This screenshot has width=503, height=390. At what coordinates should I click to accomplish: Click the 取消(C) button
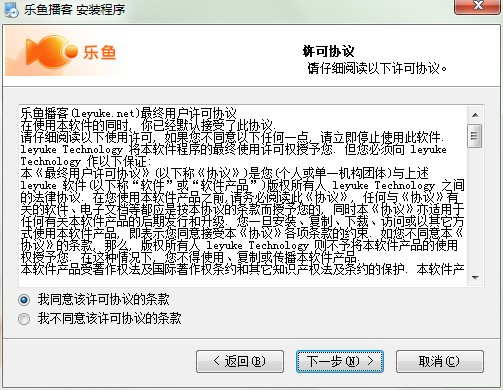tap(440, 361)
